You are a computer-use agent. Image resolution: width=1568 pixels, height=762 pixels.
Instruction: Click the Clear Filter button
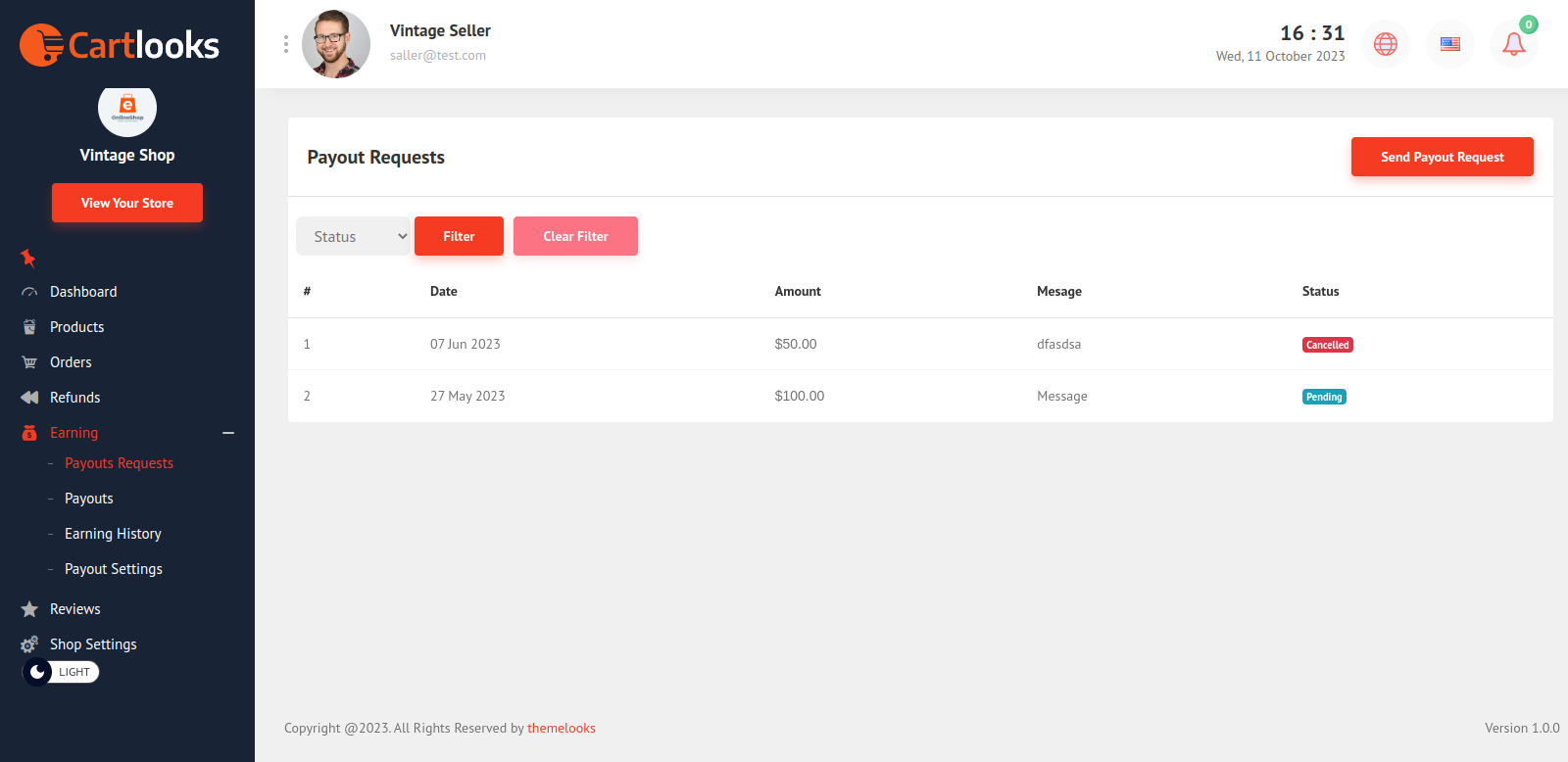click(575, 236)
